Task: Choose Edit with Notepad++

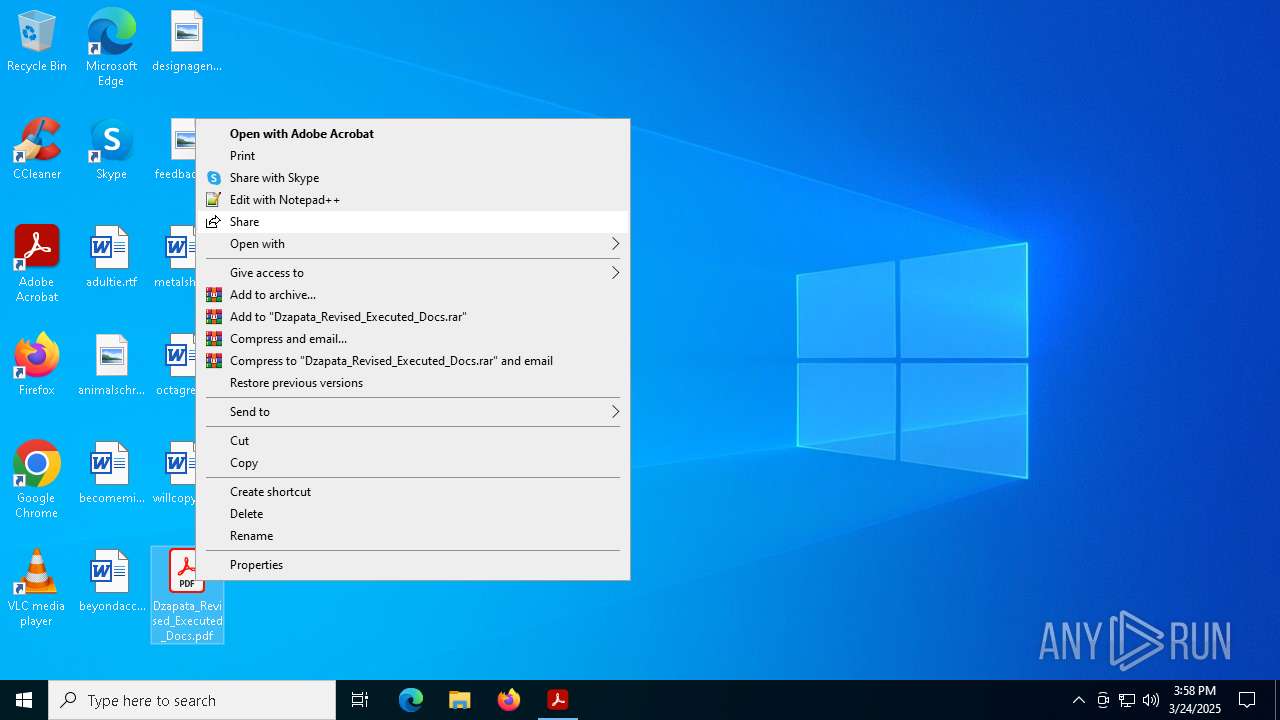Action: coord(413,200)
